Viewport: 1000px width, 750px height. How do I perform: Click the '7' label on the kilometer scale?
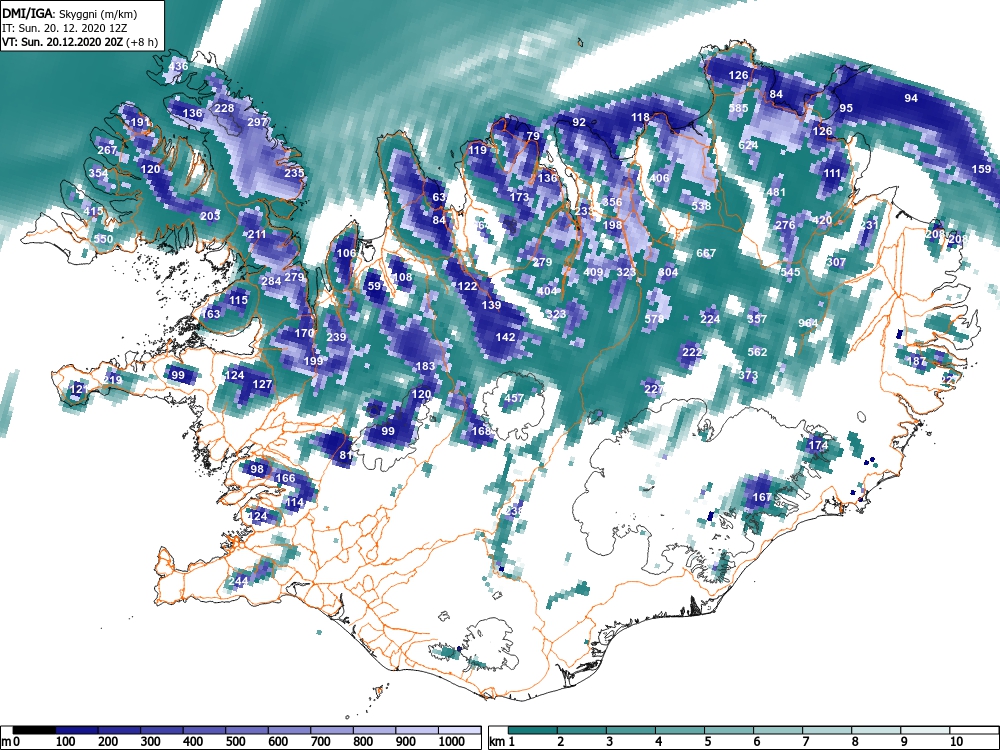tap(806, 742)
